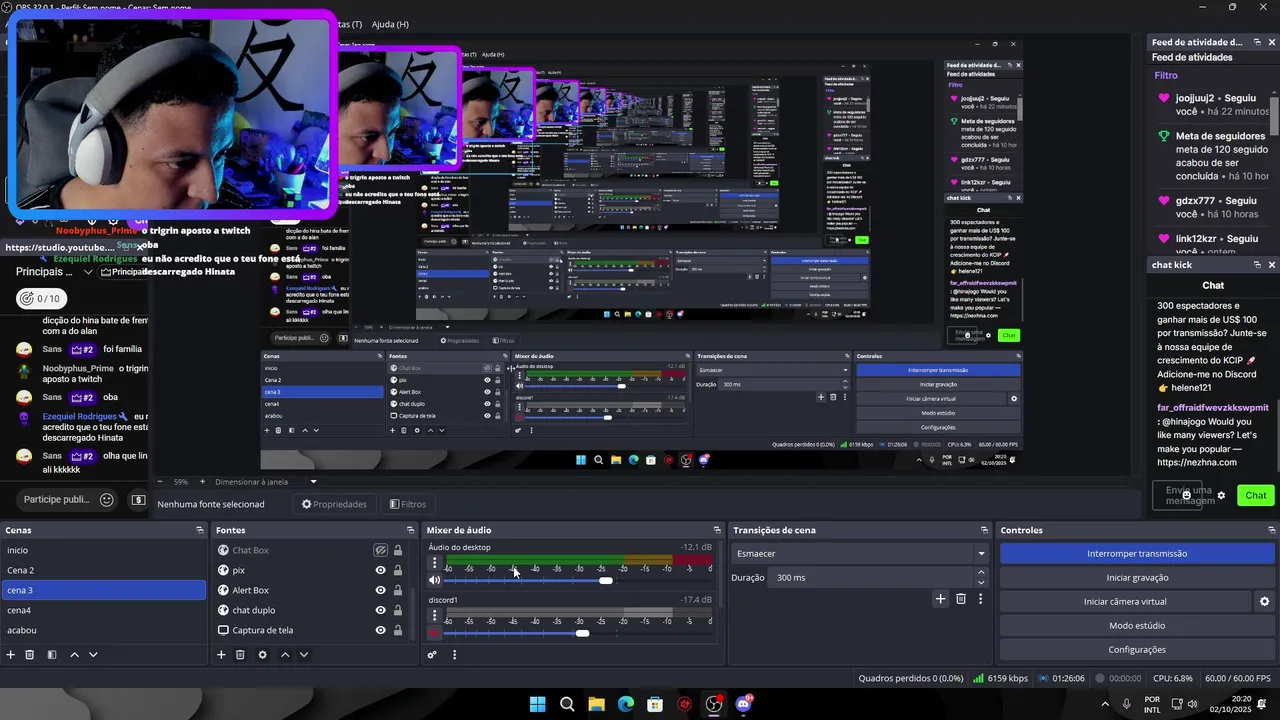The image size is (1280, 720).
Task: Open audio mixer options menu at bottom
Action: 454,655
